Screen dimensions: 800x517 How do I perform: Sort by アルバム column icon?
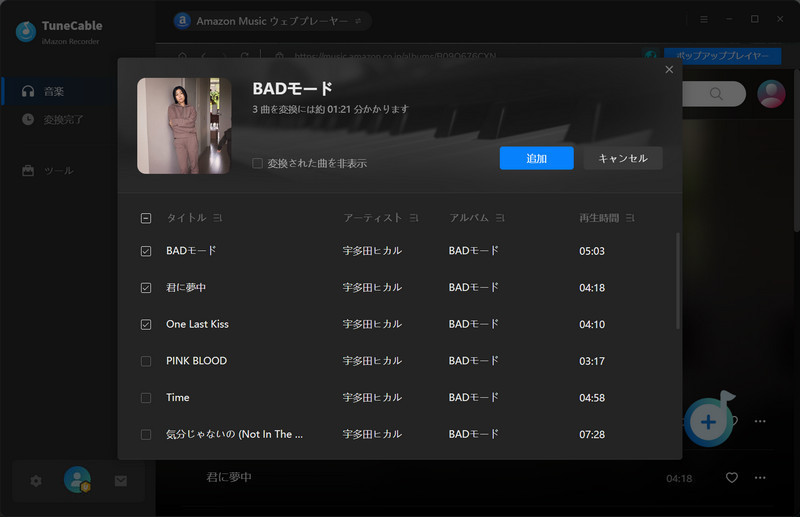click(500, 218)
